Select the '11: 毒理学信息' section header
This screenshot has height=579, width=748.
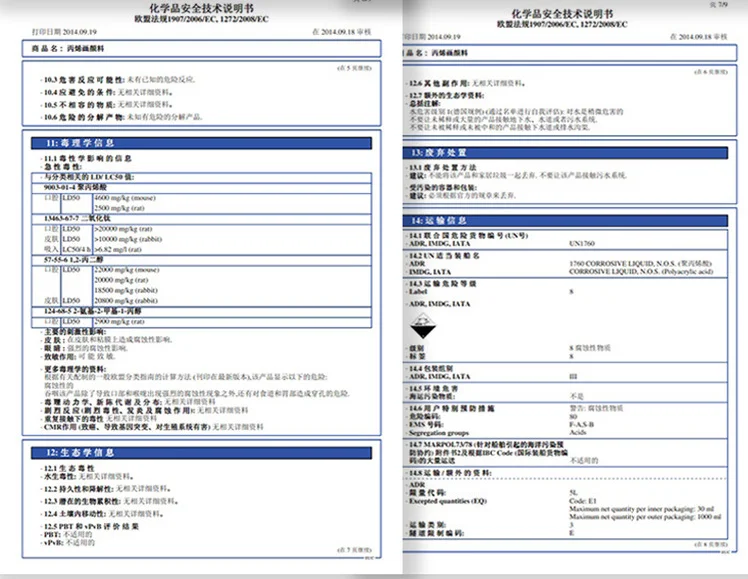201,143
